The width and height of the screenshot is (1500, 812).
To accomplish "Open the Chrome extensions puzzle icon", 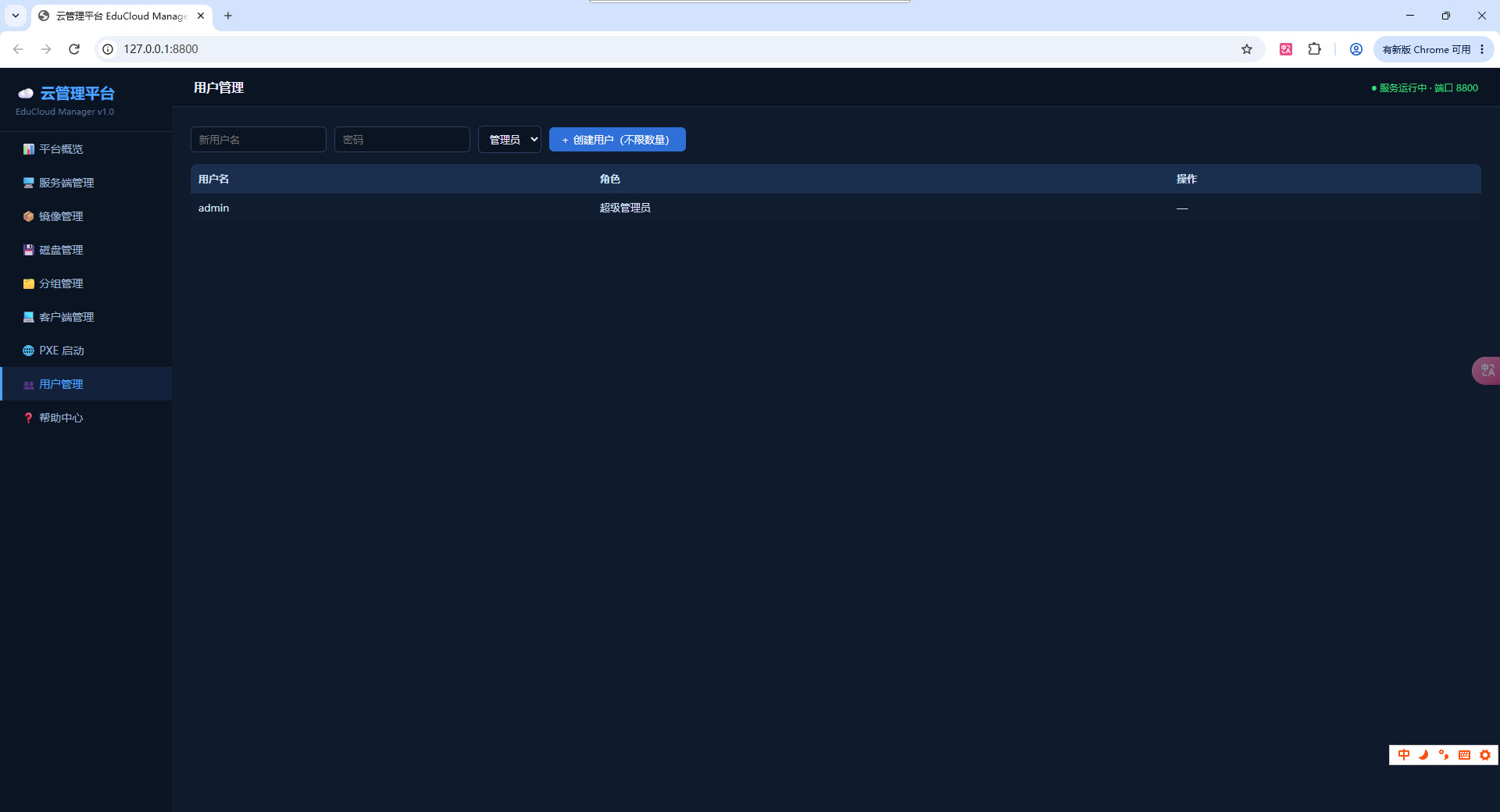I will (x=1315, y=49).
